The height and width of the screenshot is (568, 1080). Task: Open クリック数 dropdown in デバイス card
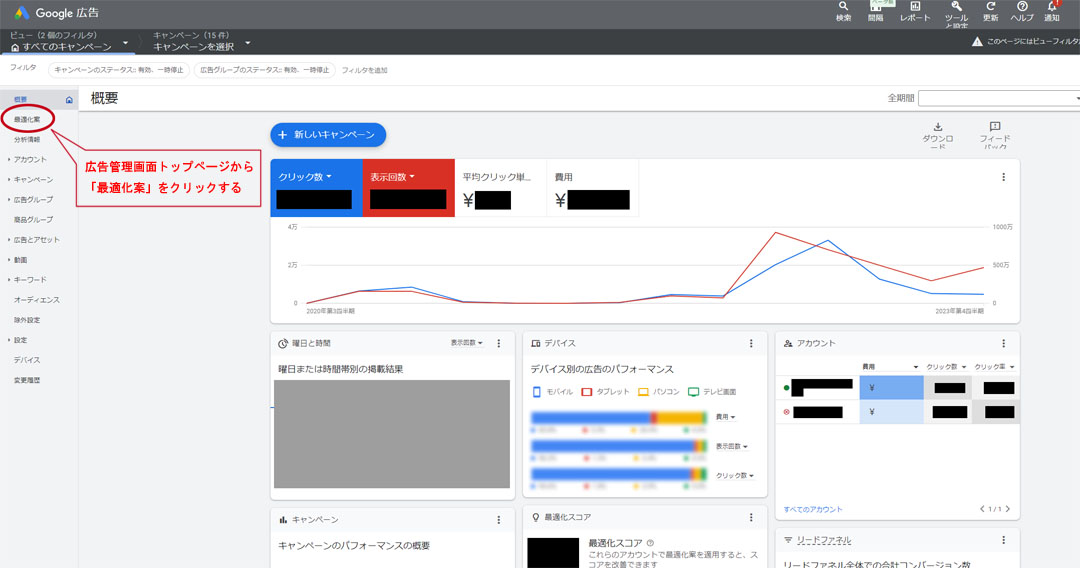coord(734,476)
